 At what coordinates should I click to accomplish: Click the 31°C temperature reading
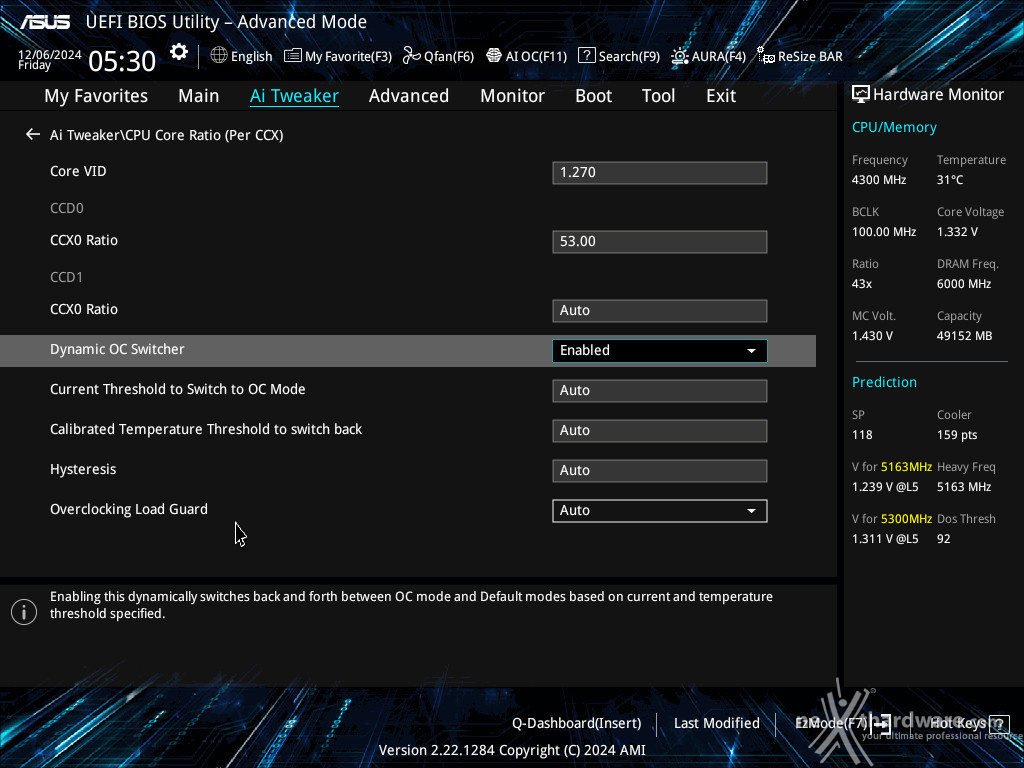[x=950, y=180]
